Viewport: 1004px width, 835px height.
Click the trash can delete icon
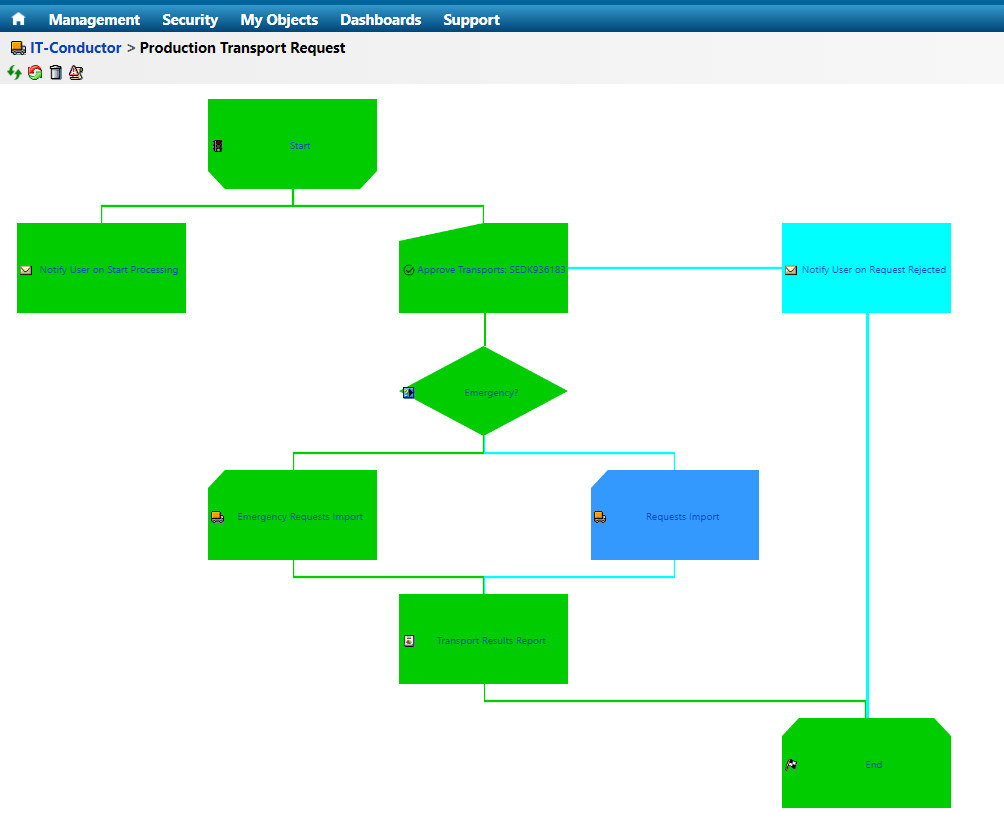tap(56, 72)
